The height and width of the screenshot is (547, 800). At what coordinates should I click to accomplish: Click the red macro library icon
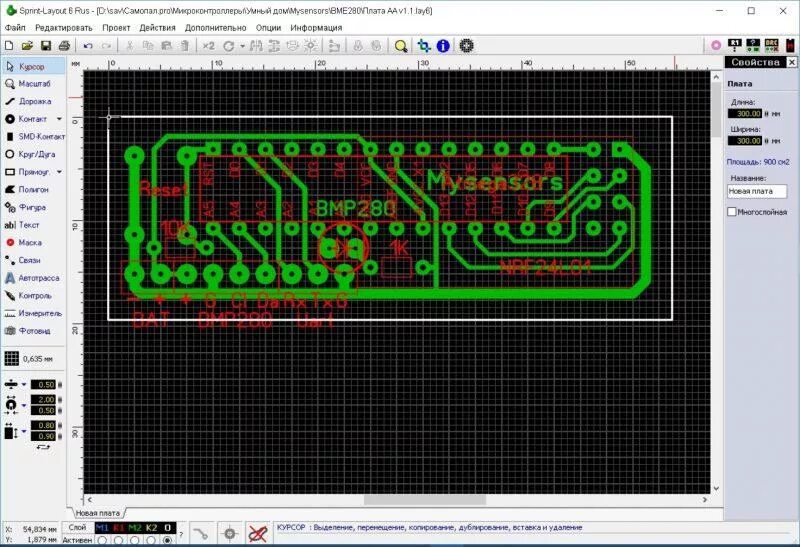click(x=790, y=45)
